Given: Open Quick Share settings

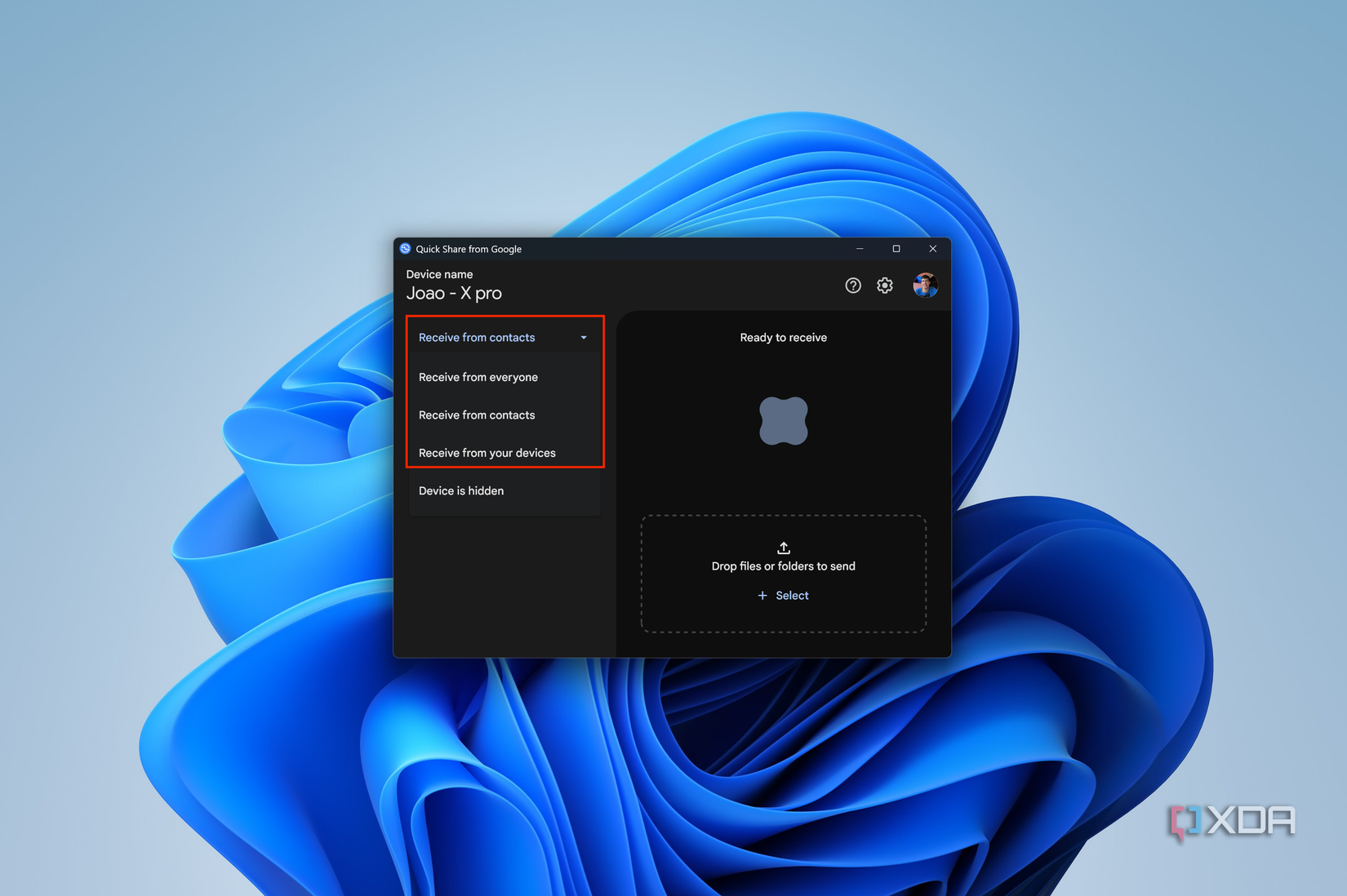Looking at the screenshot, I should click(885, 285).
